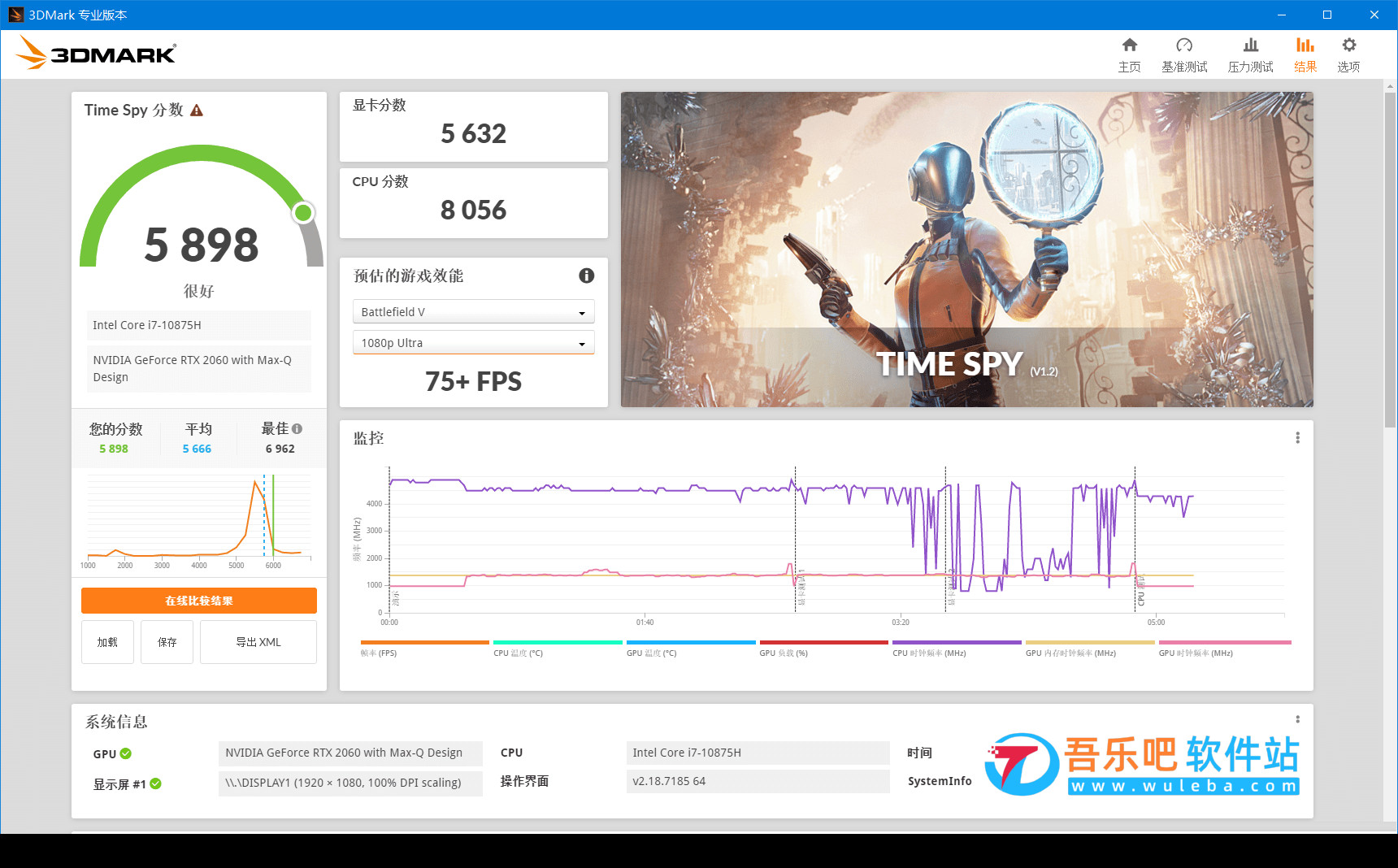This screenshot has width=1398, height=868.
Task: Click the 75+ FPS estimate
Action: 473,381
